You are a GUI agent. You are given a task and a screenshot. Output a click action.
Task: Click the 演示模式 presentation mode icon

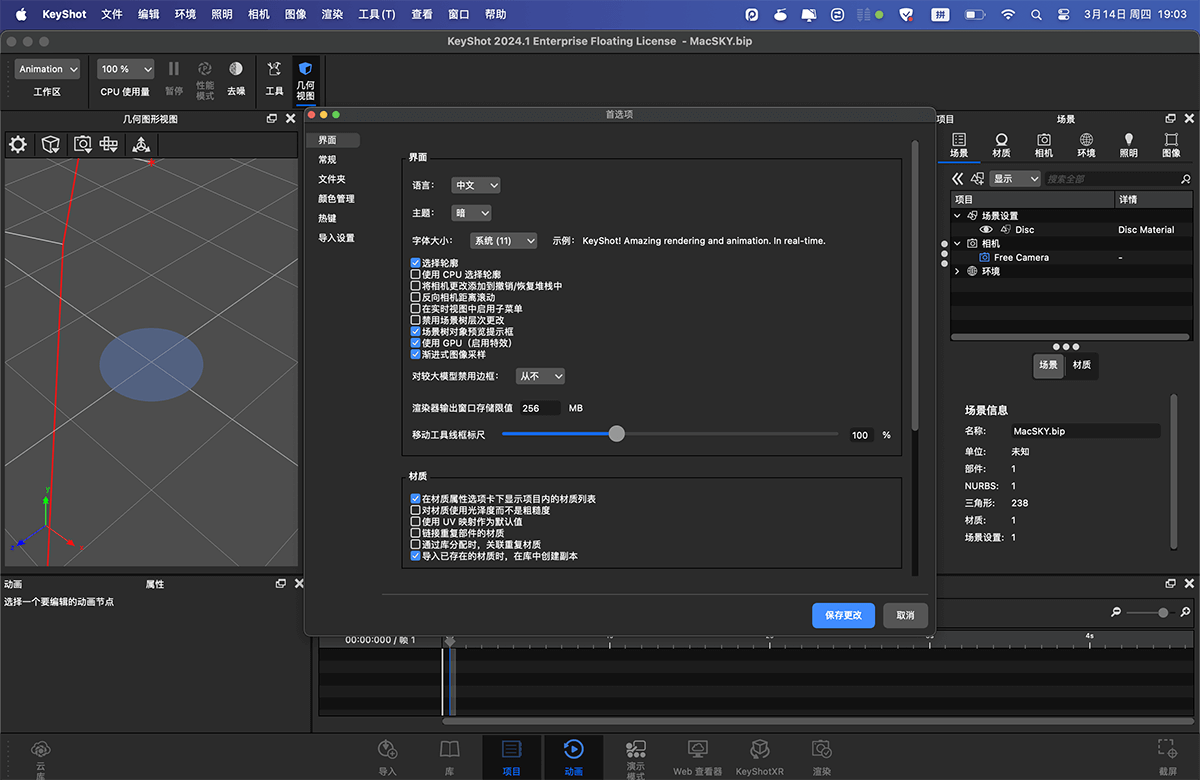point(635,750)
